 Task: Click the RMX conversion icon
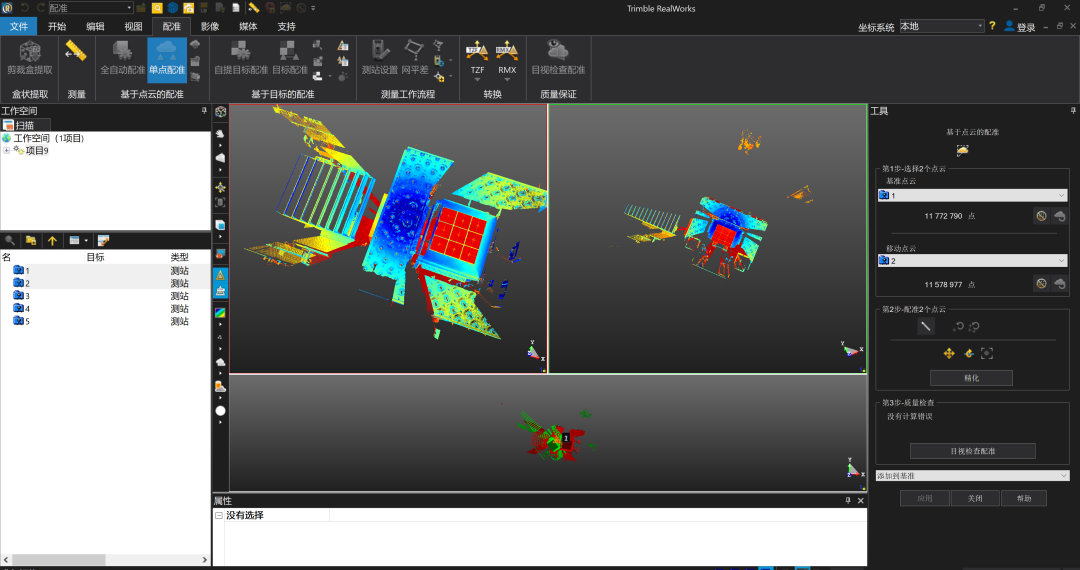(506, 52)
